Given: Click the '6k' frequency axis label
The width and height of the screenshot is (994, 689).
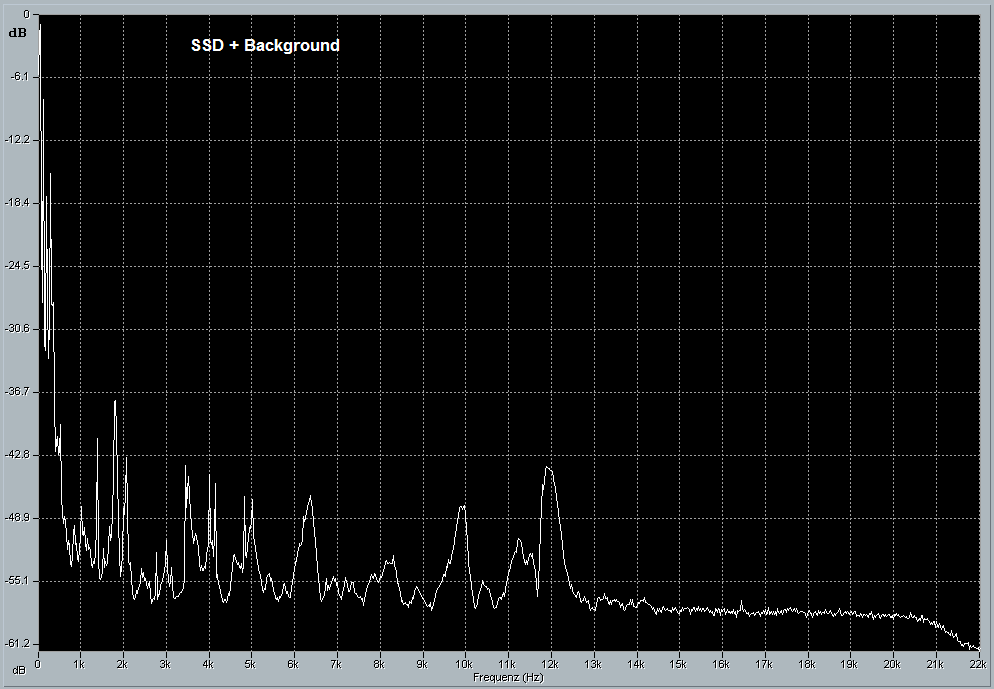Looking at the screenshot, I should pos(292,665).
